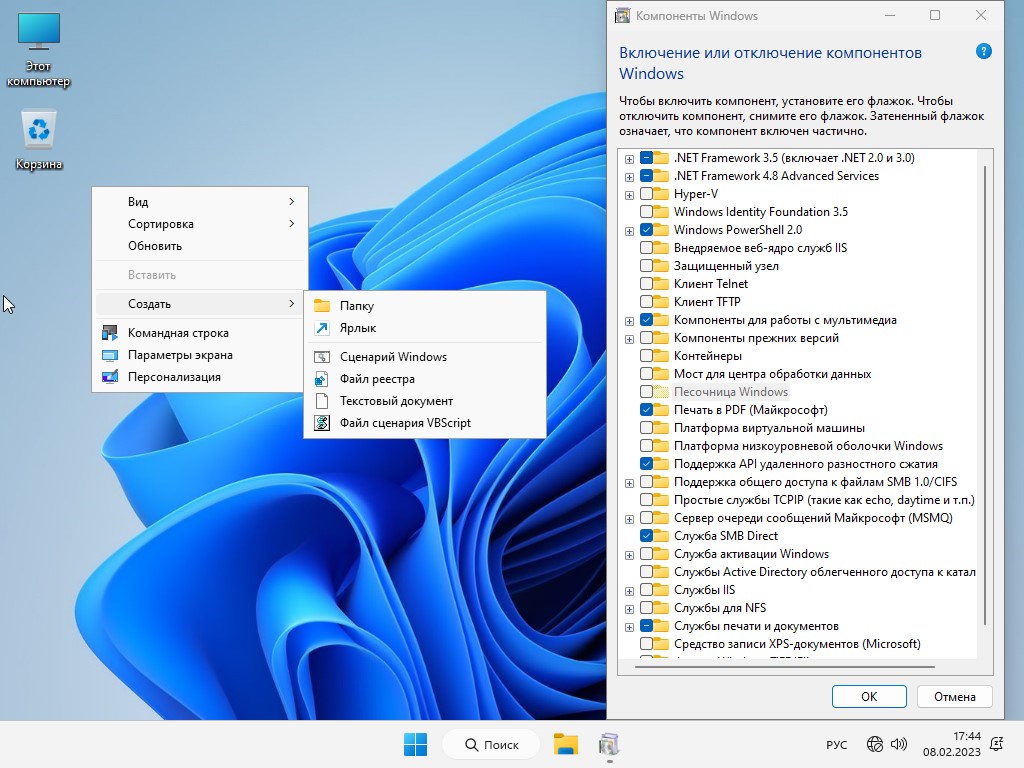Expand 'Службы печати и документов' node
1024x768 pixels.
[x=630, y=627]
